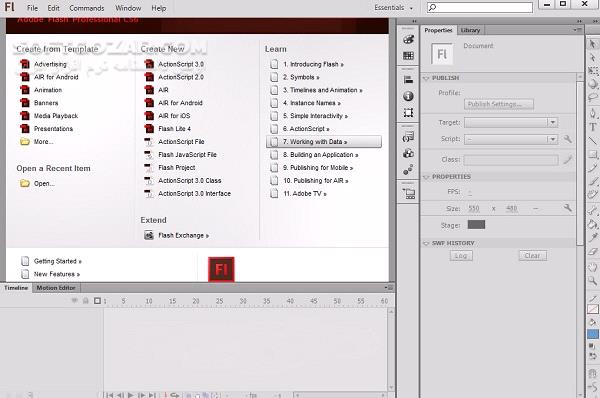Select the Pen tool
The width and height of the screenshot is (600, 398).
point(593,114)
